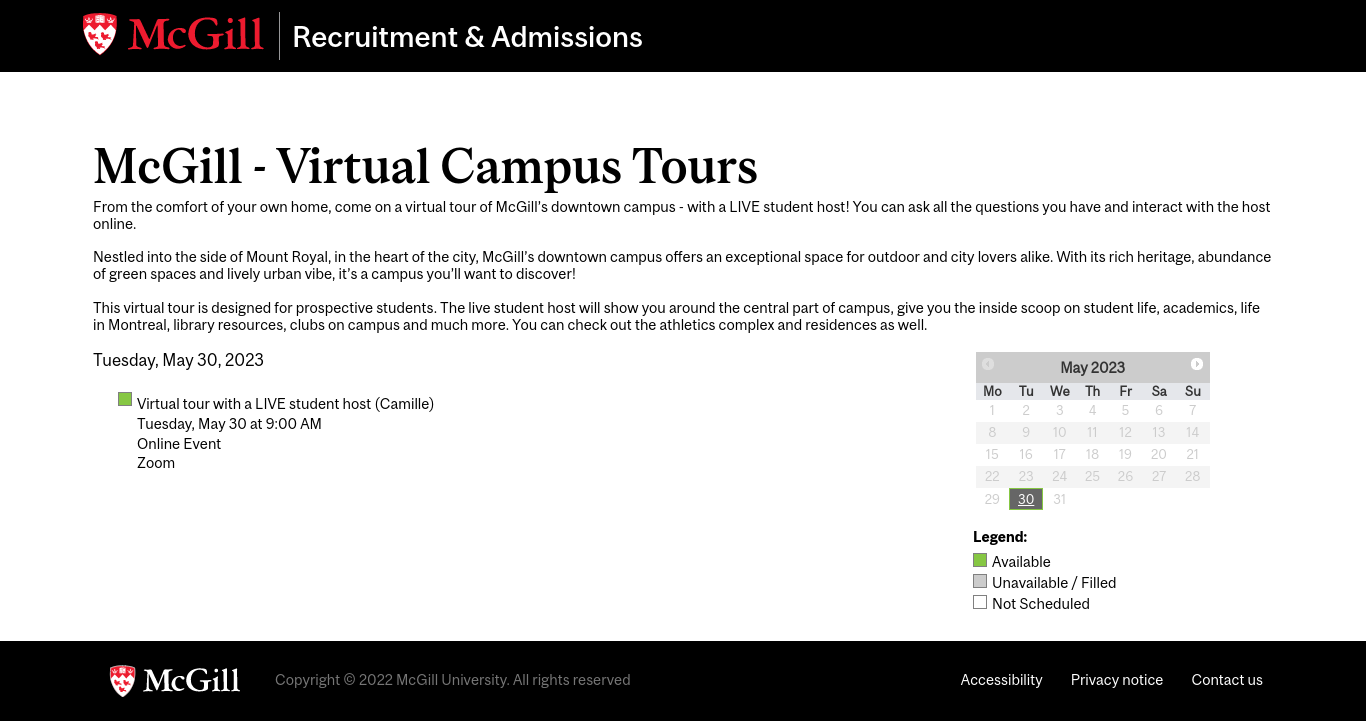Click day 7 in the calendar
The image size is (1366, 721).
[x=1192, y=410]
